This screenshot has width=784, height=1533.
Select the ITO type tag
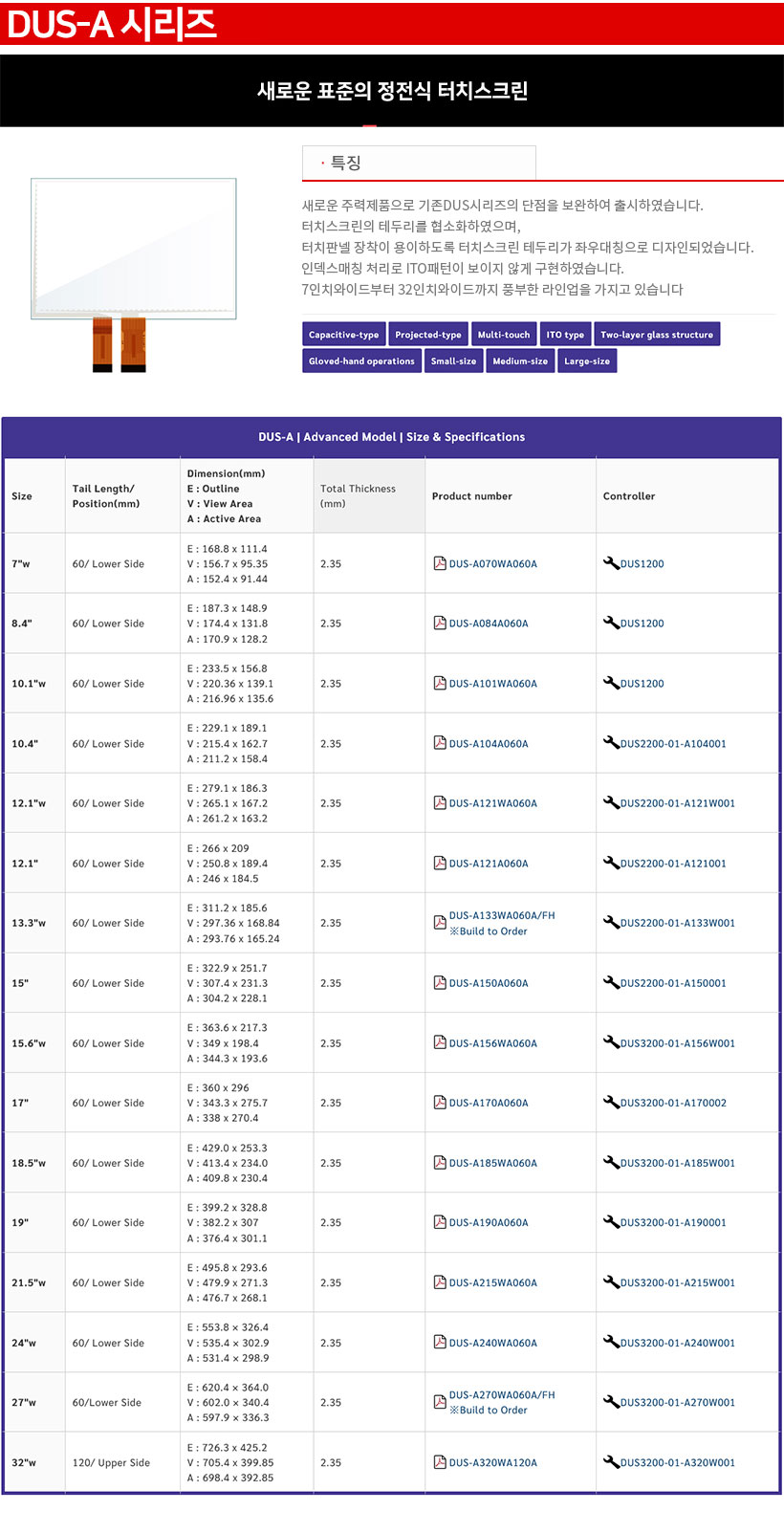(565, 335)
